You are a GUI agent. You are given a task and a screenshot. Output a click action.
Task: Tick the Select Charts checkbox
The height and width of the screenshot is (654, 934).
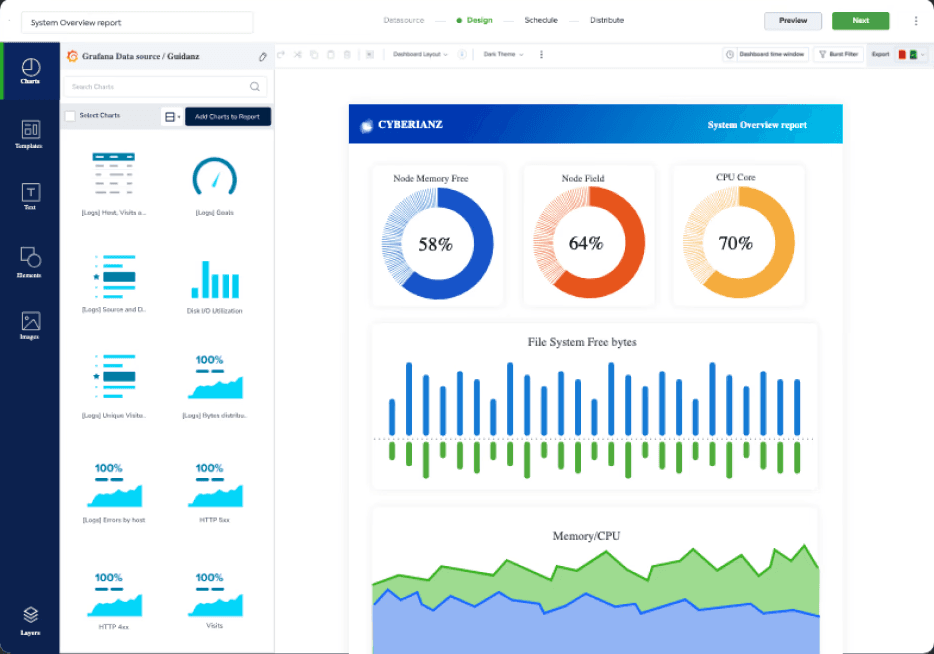coord(70,116)
